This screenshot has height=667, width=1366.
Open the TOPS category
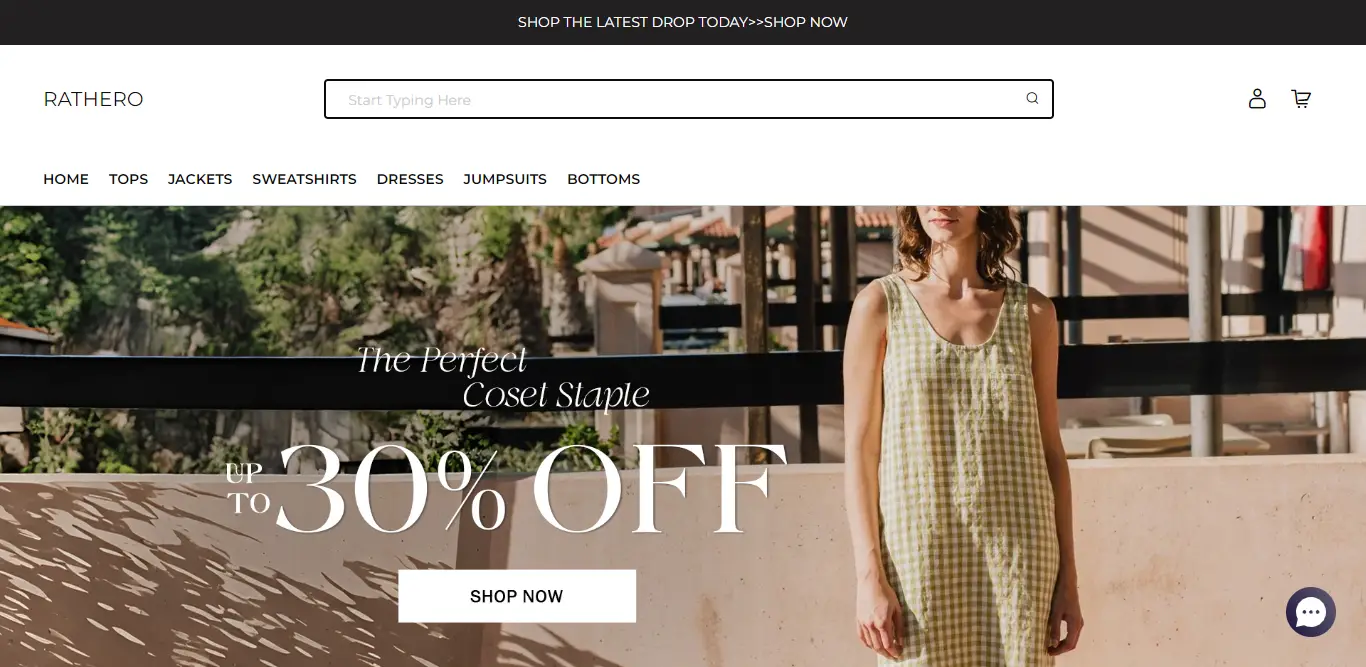pos(128,179)
